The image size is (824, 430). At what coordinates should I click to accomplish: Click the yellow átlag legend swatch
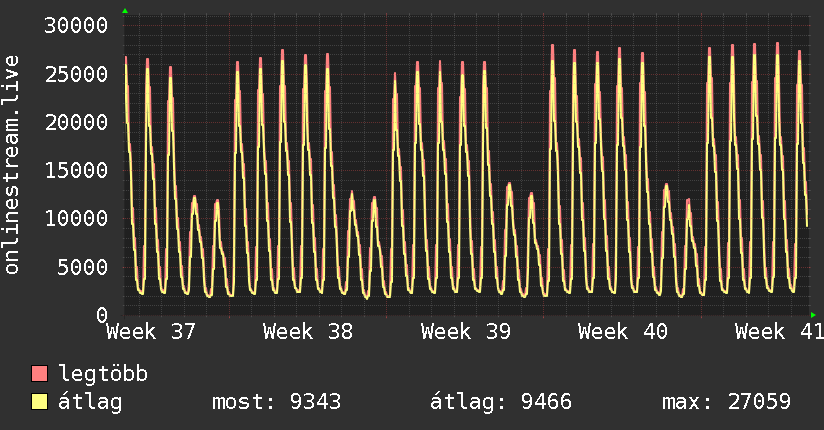tap(39, 402)
